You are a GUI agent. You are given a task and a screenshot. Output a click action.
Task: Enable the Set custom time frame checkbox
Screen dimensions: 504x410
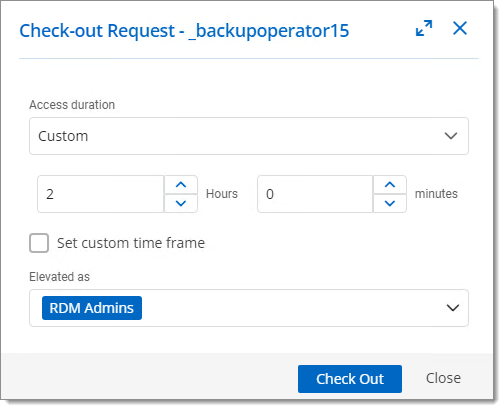coord(39,243)
